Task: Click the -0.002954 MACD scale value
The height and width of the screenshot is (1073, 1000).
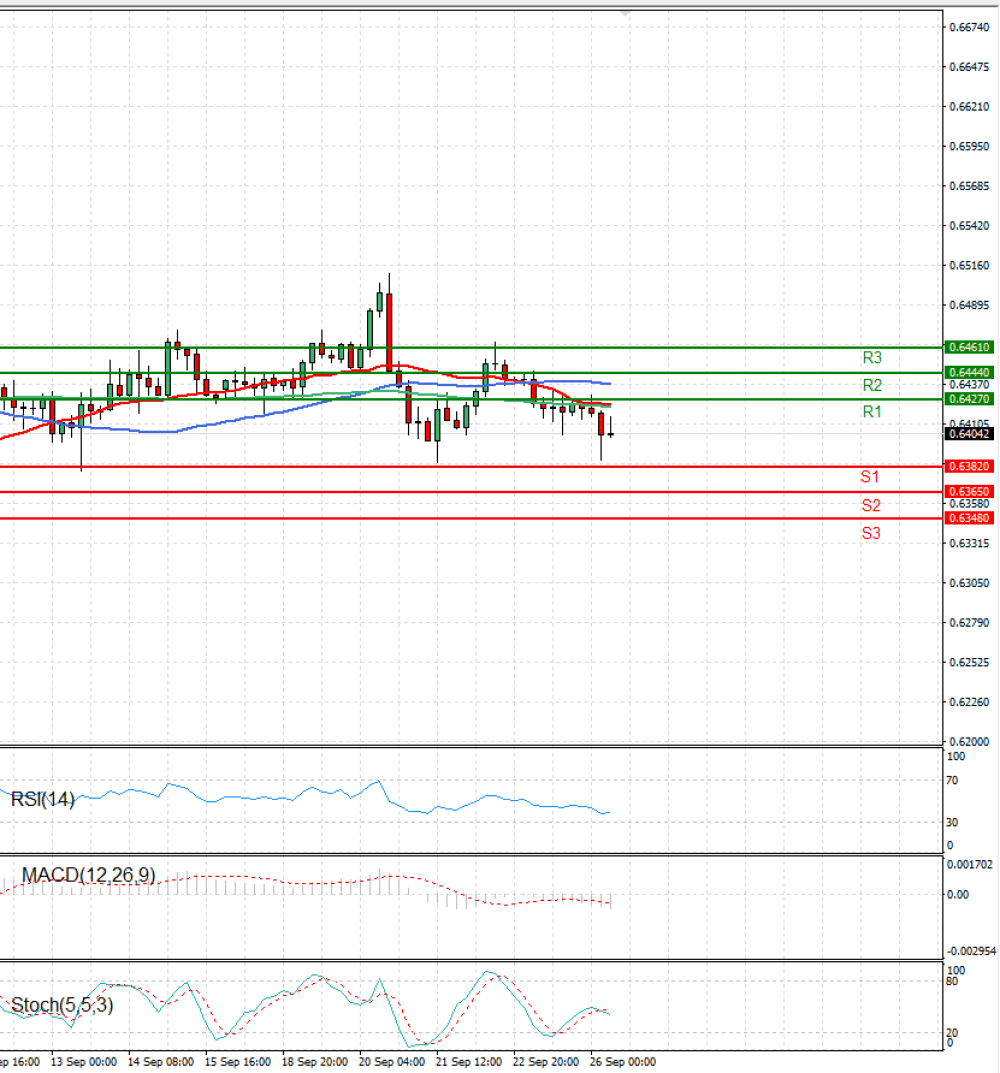Action: [971, 952]
